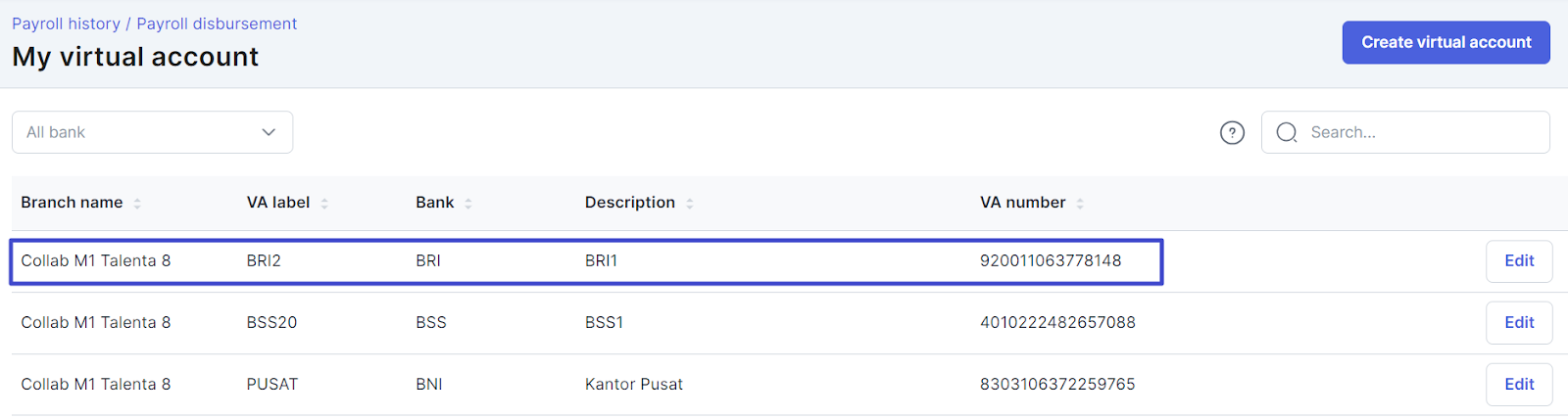Screen dimensions: 1568x418
Task: Sort by Branch name column arrows
Action: (137, 203)
